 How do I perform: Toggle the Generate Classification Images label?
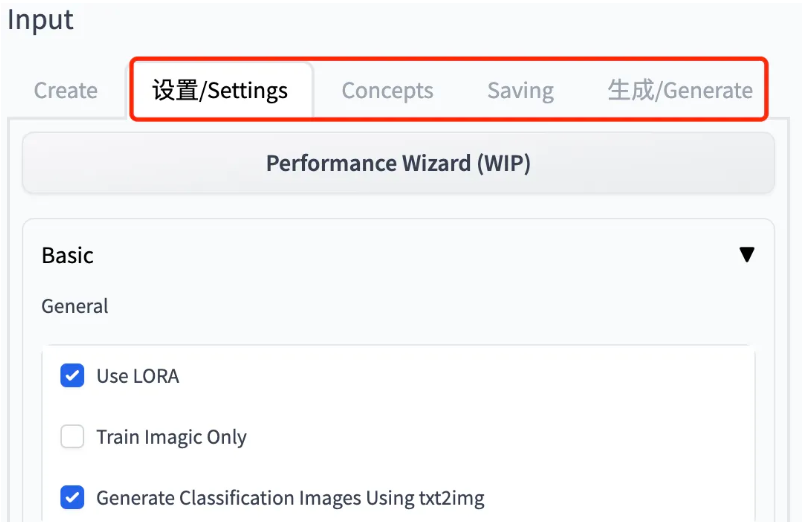(x=290, y=497)
